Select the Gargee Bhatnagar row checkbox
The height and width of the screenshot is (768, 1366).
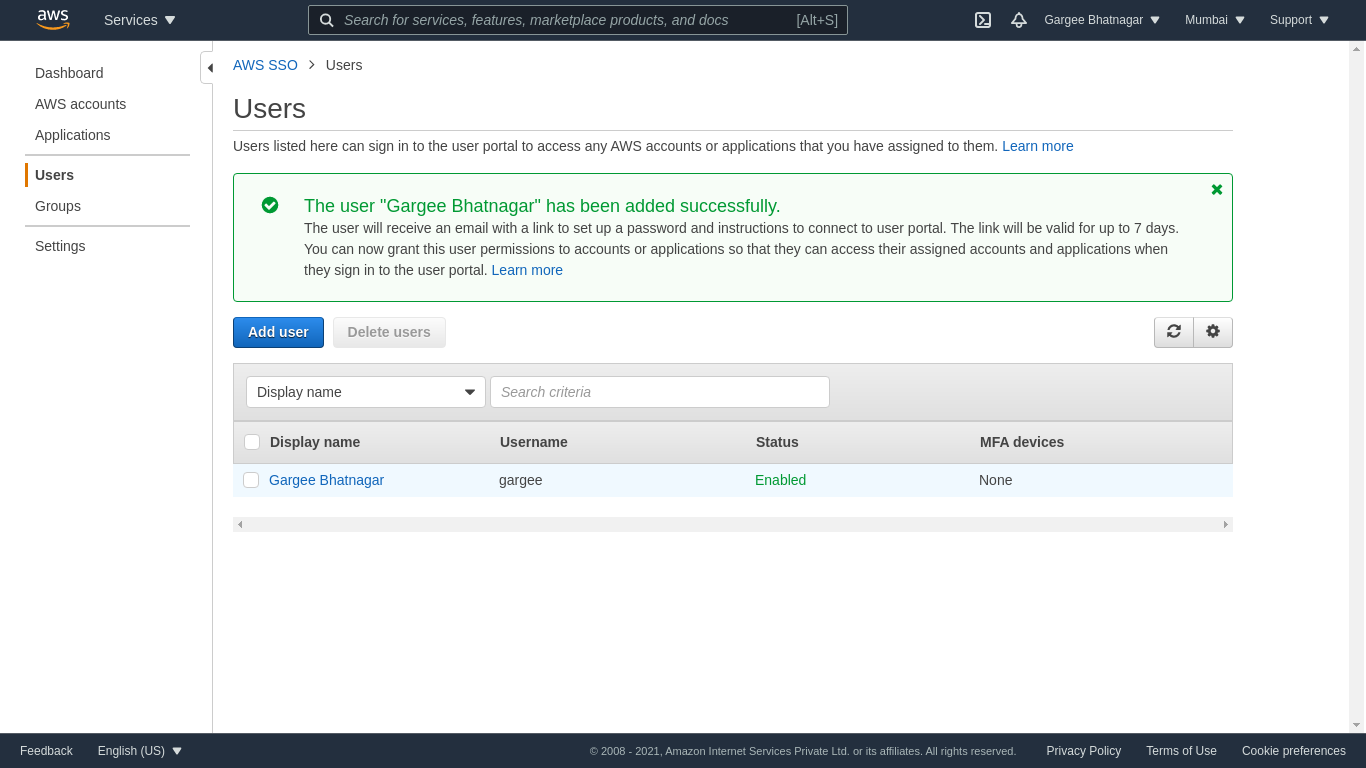[251, 480]
